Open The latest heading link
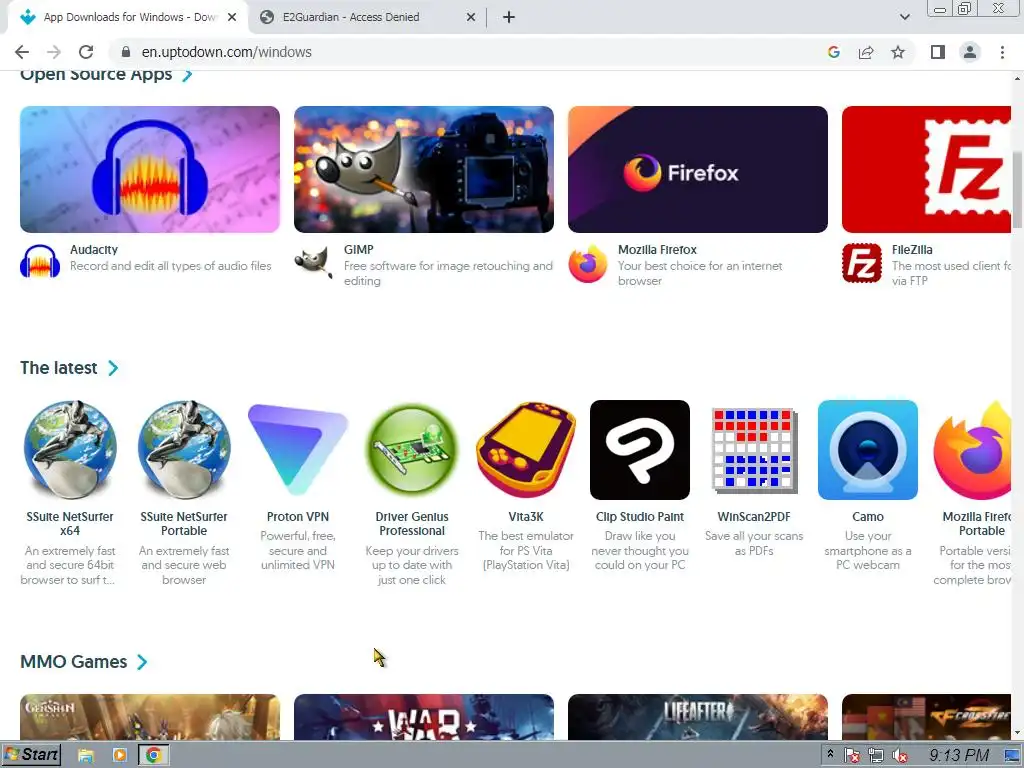 (59, 368)
